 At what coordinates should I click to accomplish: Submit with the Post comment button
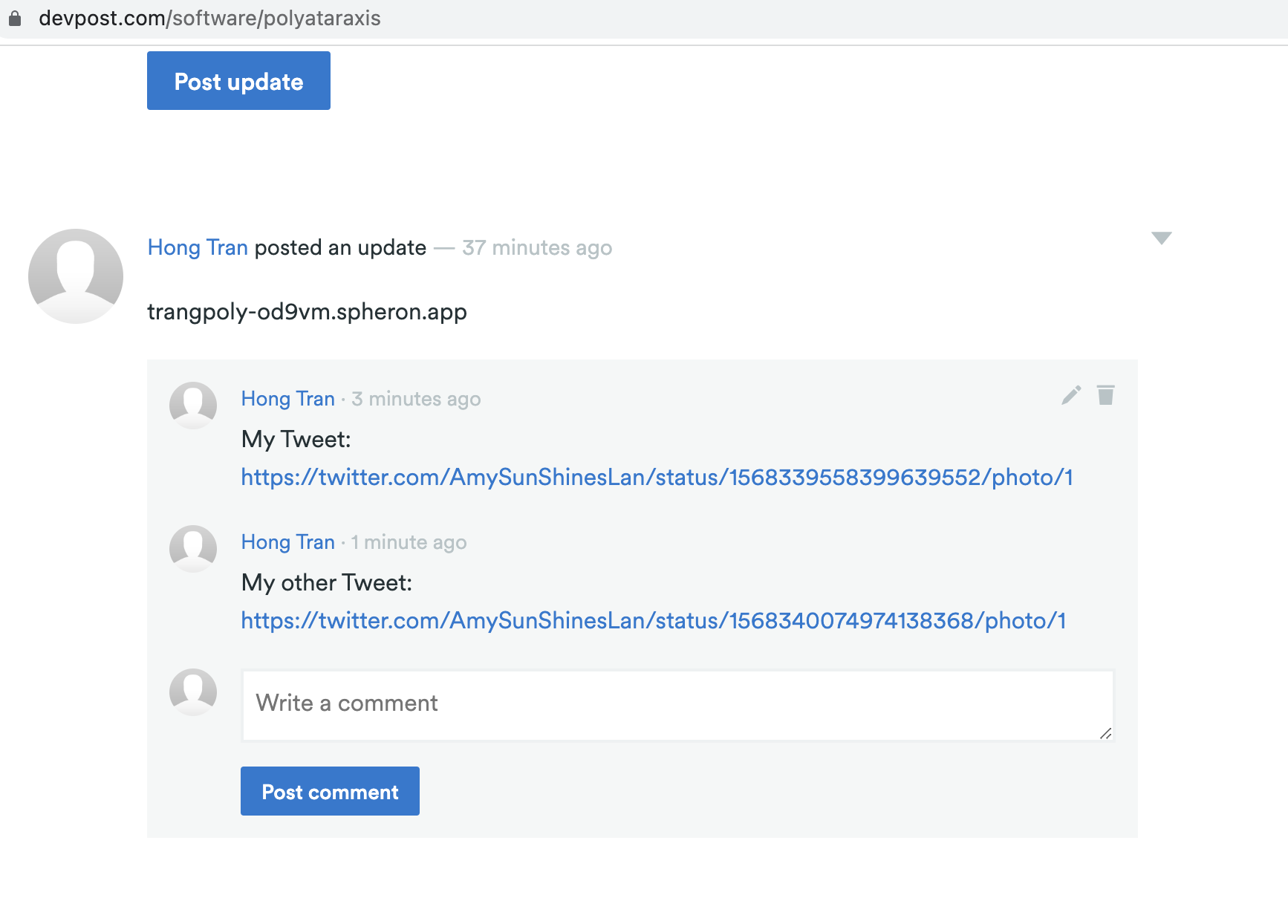pos(330,791)
